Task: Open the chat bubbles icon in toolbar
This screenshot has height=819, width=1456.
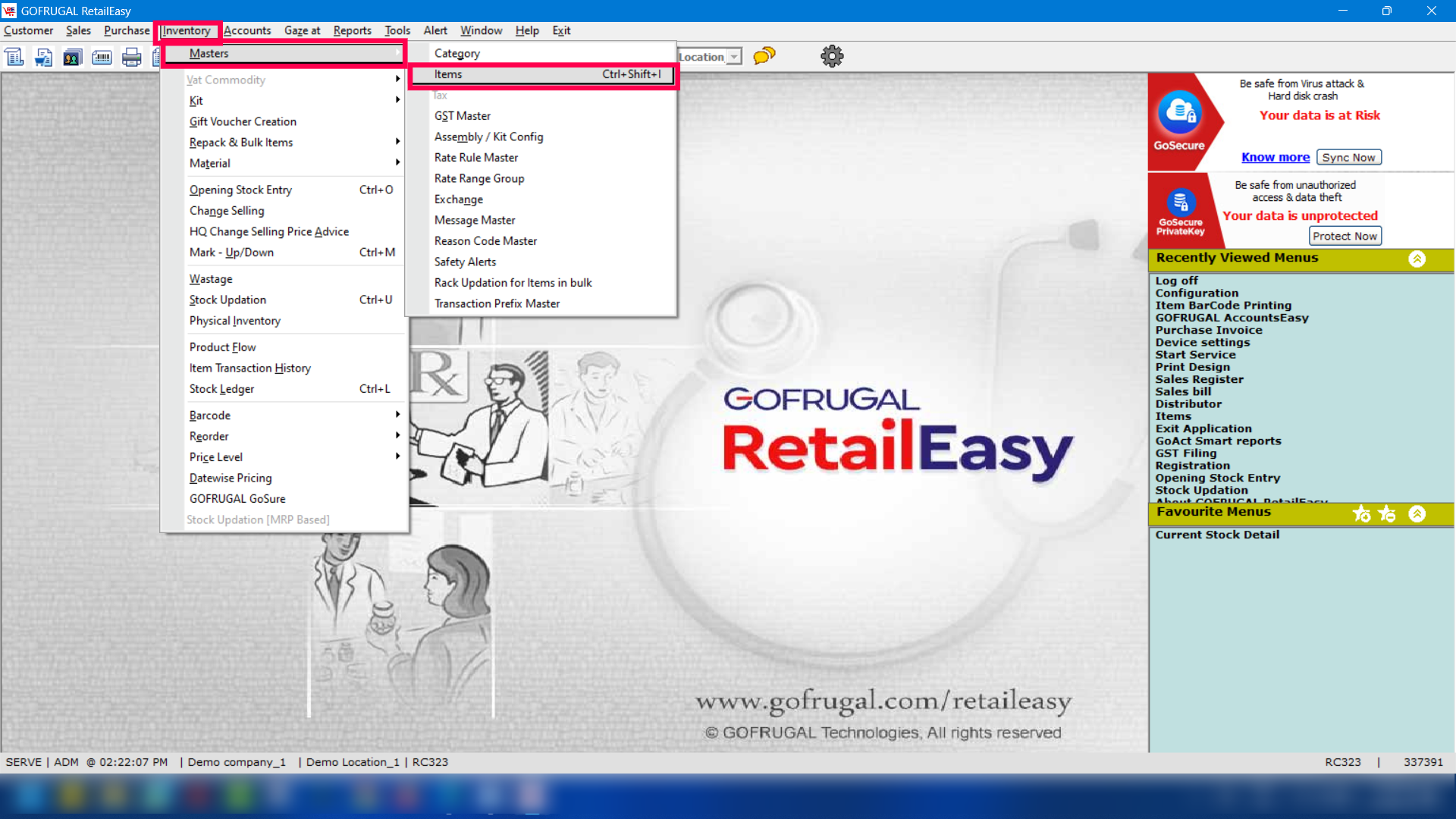Action: [764, 56]
